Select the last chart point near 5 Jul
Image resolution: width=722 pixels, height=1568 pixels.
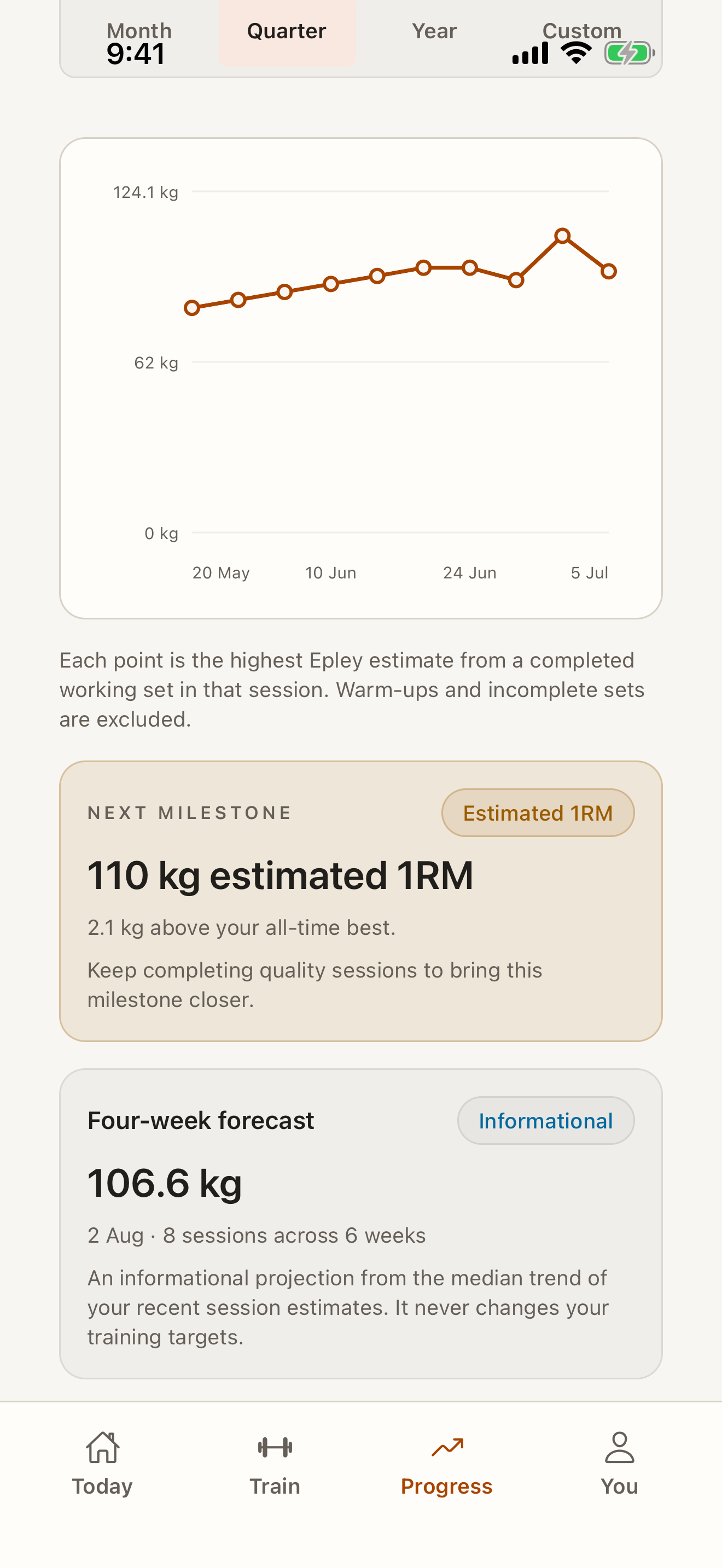(609, 272)
